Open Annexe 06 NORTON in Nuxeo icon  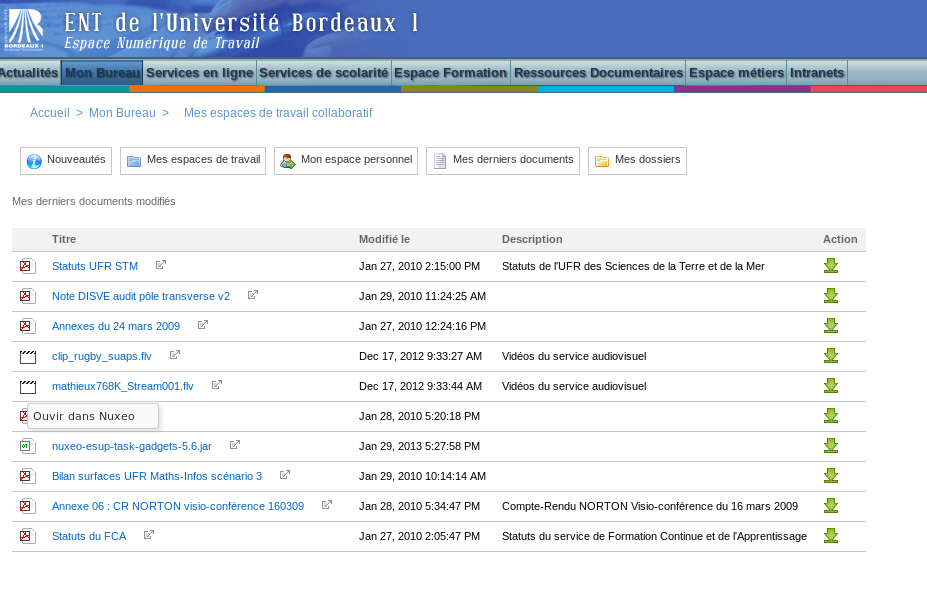[327, 505]
